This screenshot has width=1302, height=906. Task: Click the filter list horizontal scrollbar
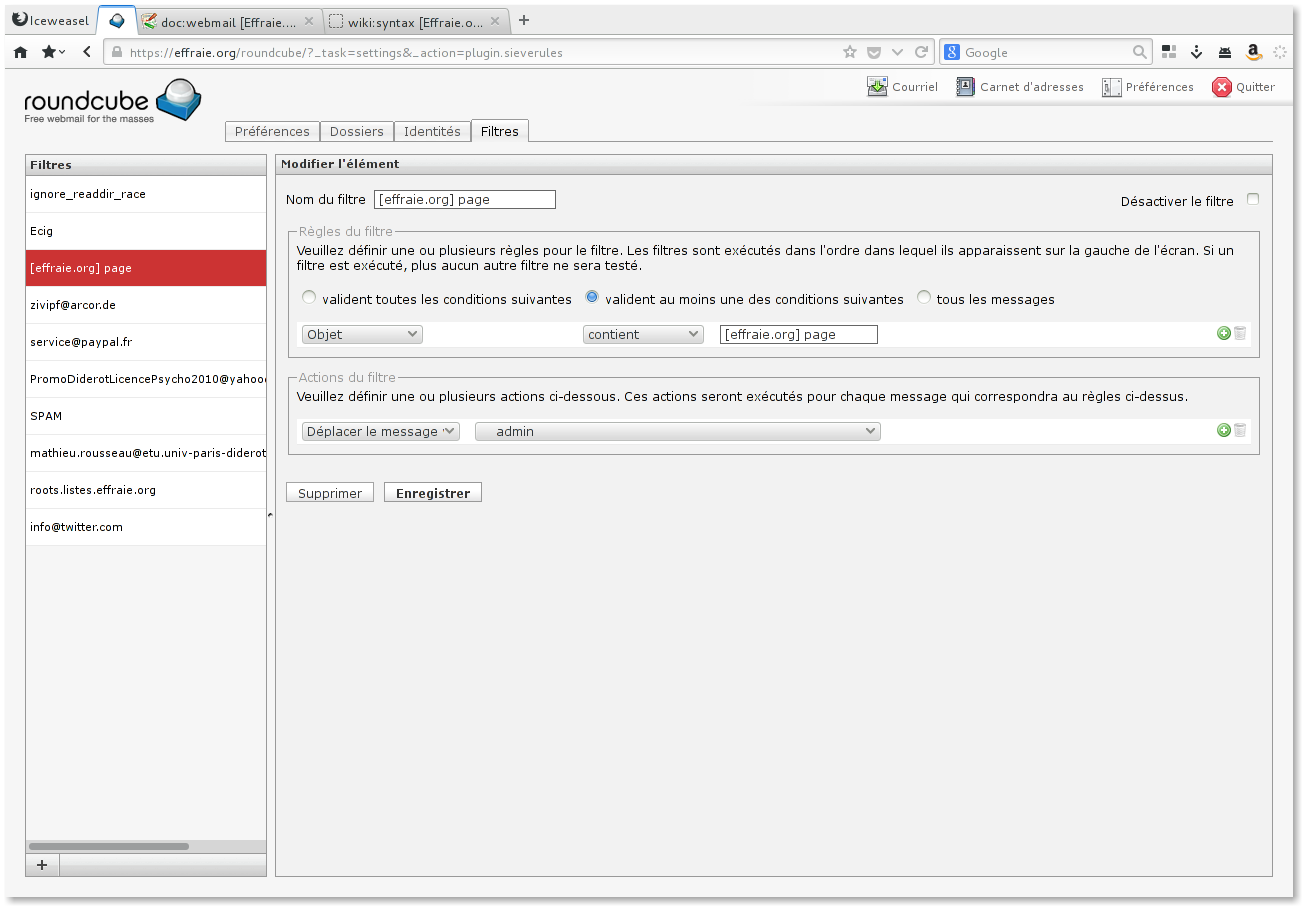(x=109, y=846)
